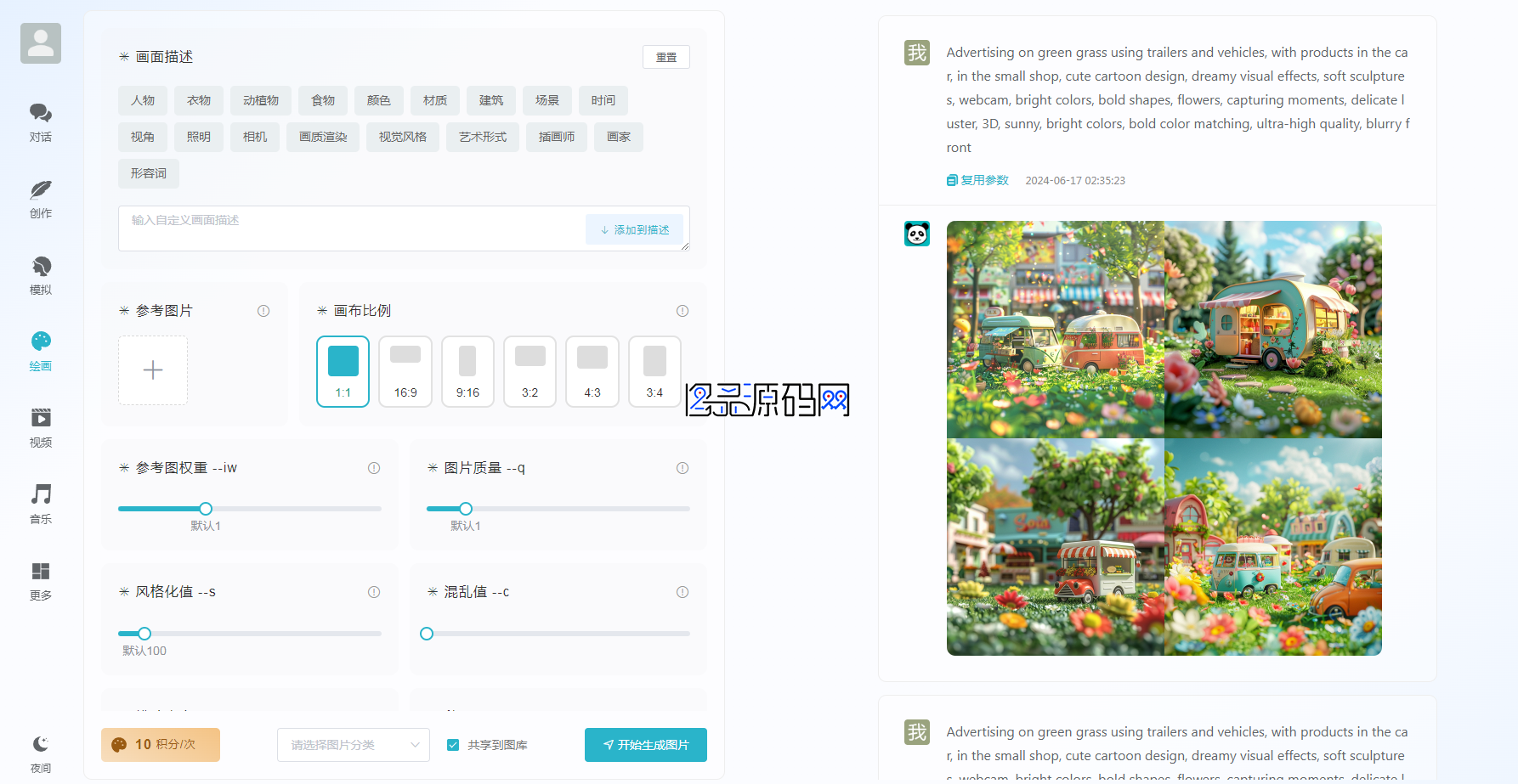Show info for 混乱值 --c
The height and width of the screenshot is (784, 1518).
click(x=683, y=592)
